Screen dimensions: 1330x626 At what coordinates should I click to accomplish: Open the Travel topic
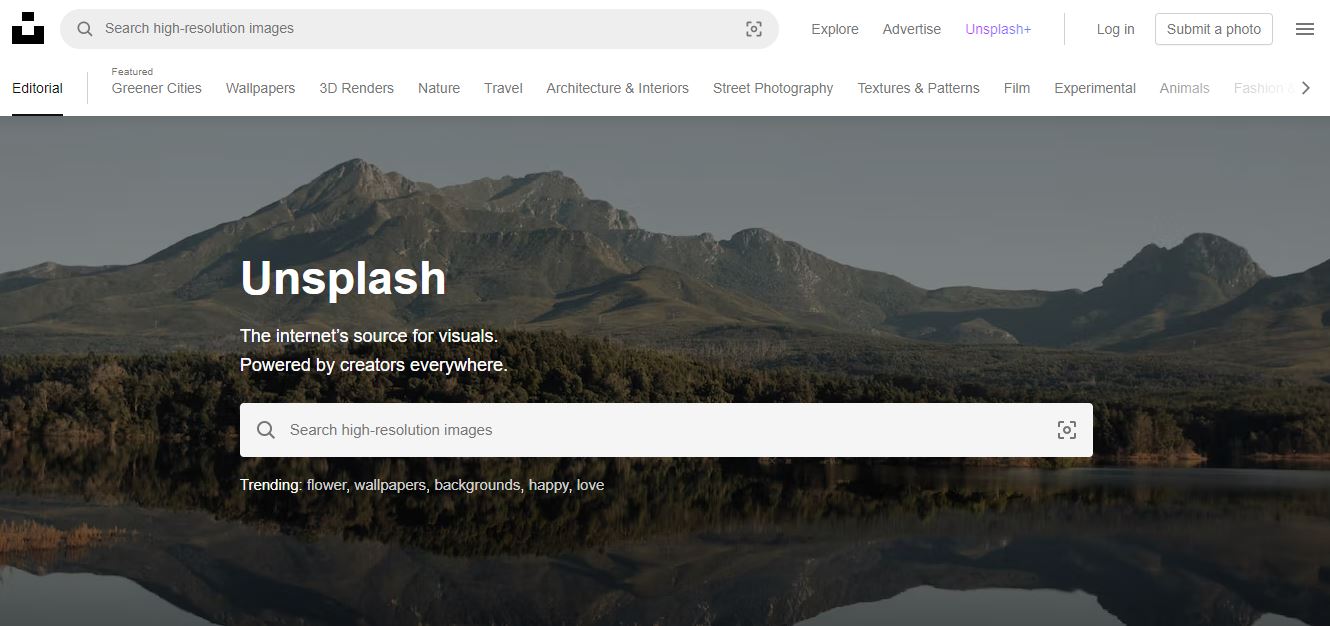click(503, 88)
